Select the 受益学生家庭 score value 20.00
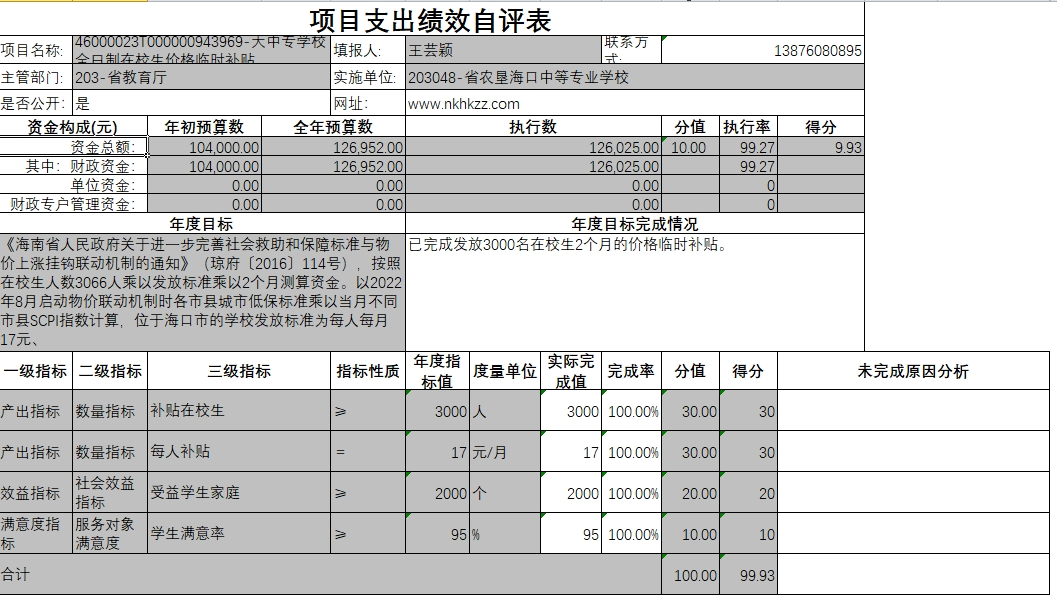 [x=691, y=493]
